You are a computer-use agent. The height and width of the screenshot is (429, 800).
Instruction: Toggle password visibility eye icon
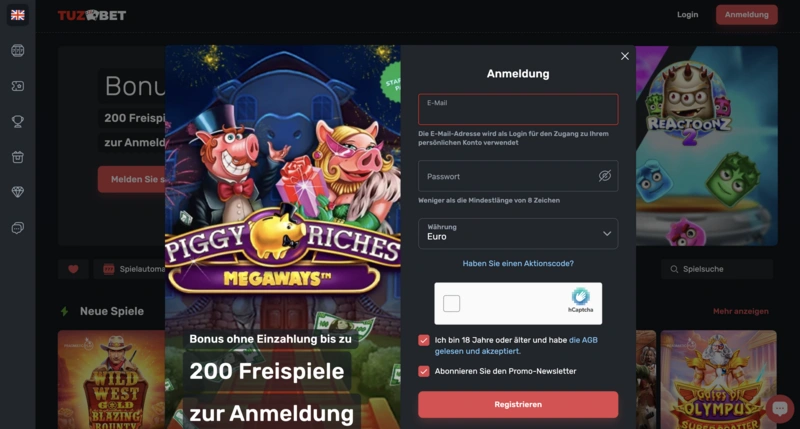point(605,176)
